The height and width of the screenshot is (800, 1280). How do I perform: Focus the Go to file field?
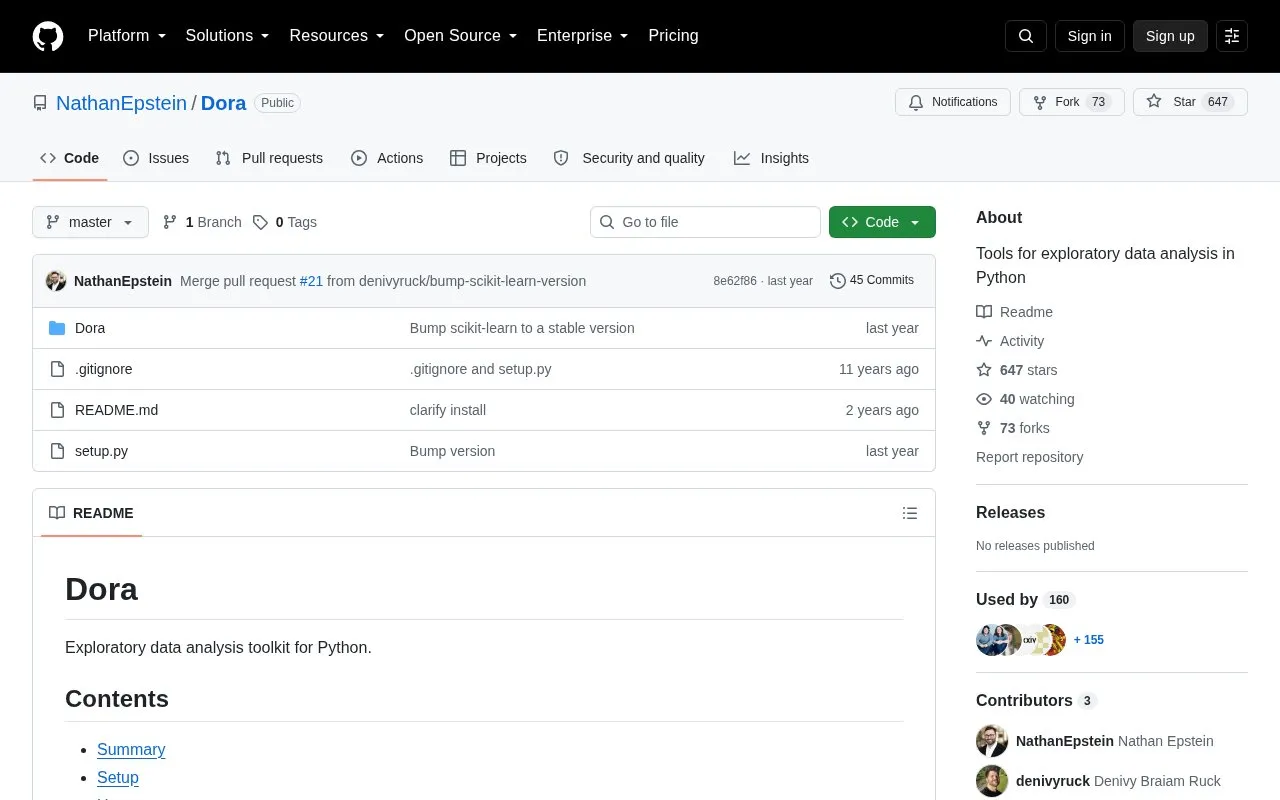tap(705, 222)
